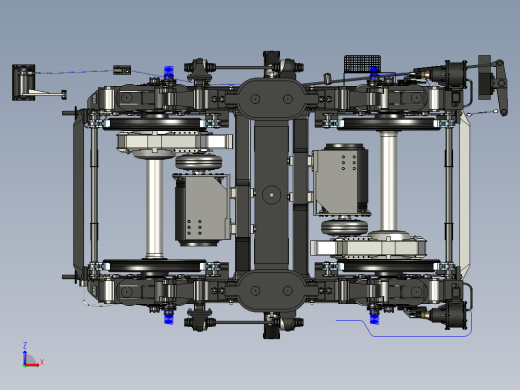
Task: Select the left traction motor housing
Action: [201, 210]
